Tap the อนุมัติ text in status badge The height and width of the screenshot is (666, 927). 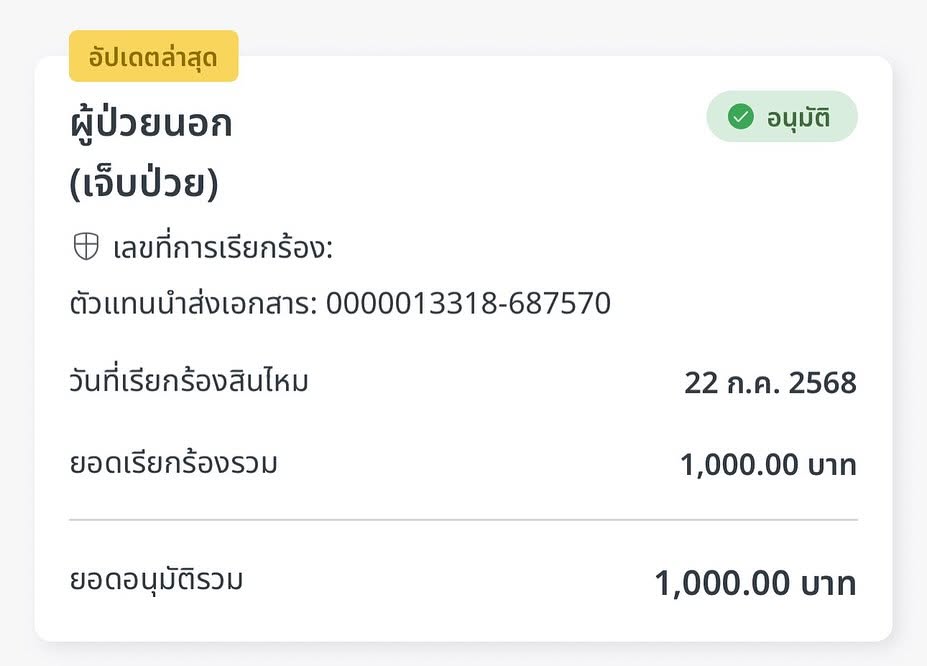[x=798, y=117]
